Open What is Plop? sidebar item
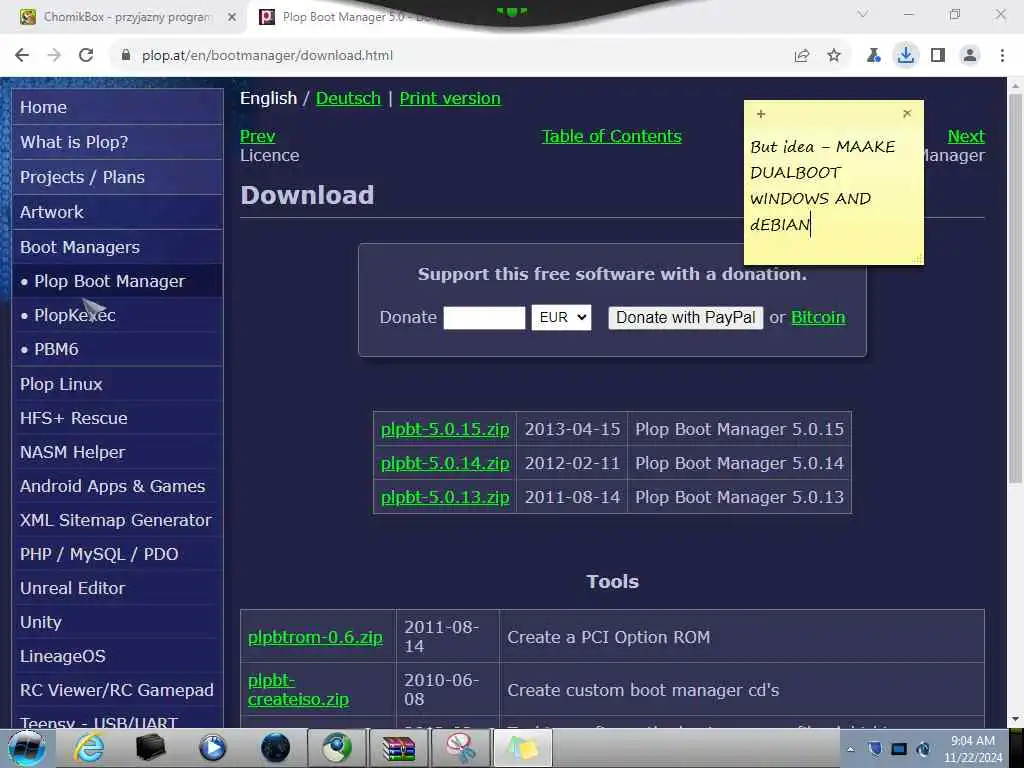This screenshot has width=1024, height=768. 118,142
